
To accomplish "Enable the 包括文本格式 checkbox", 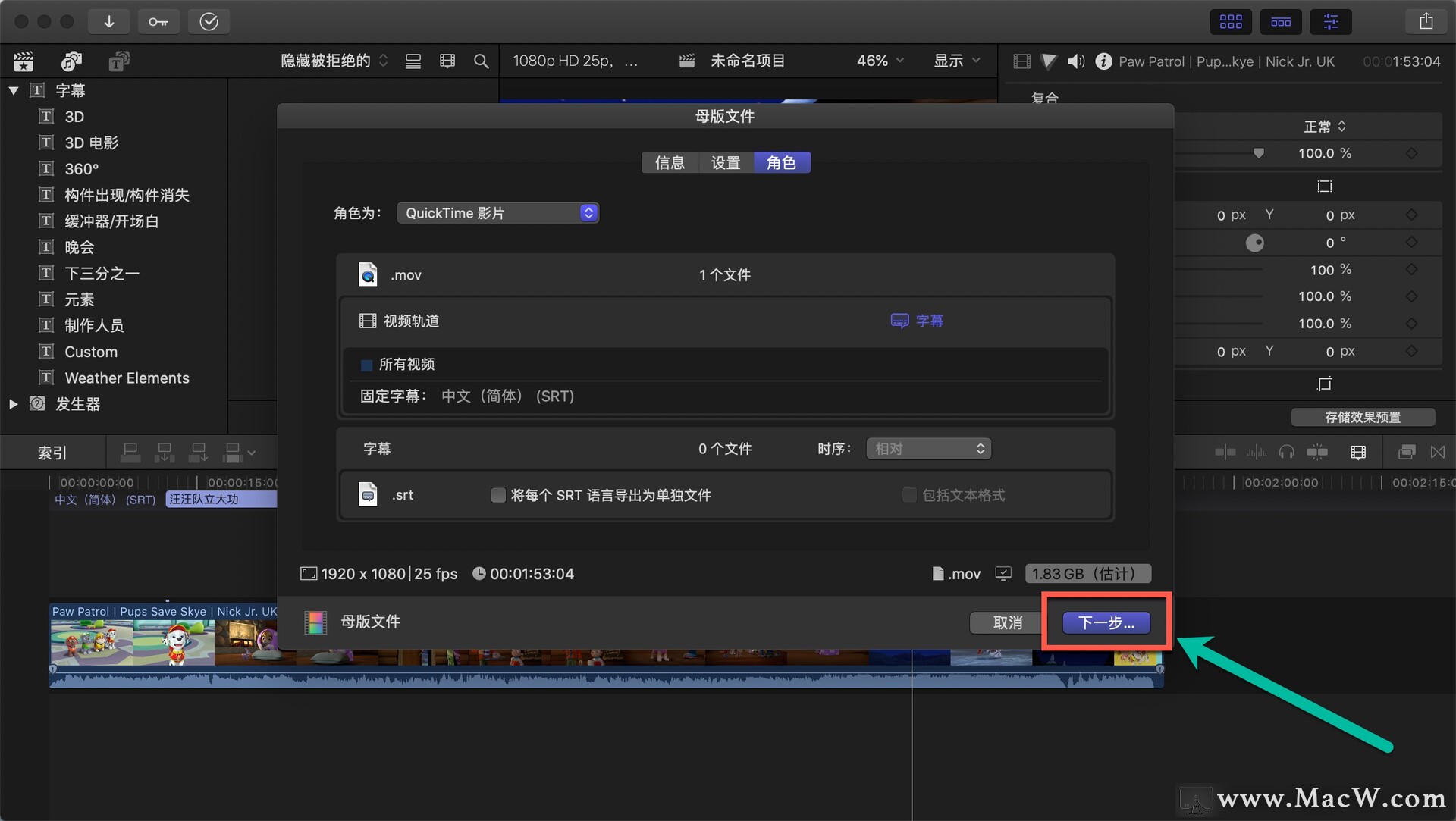I will click(908, 495).
